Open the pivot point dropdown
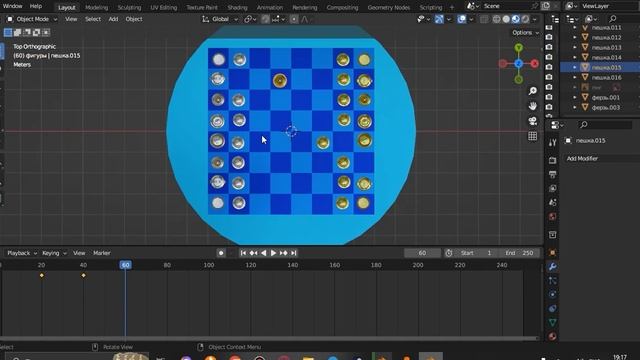This screenshot has height=360, width=640. point(250,19)
